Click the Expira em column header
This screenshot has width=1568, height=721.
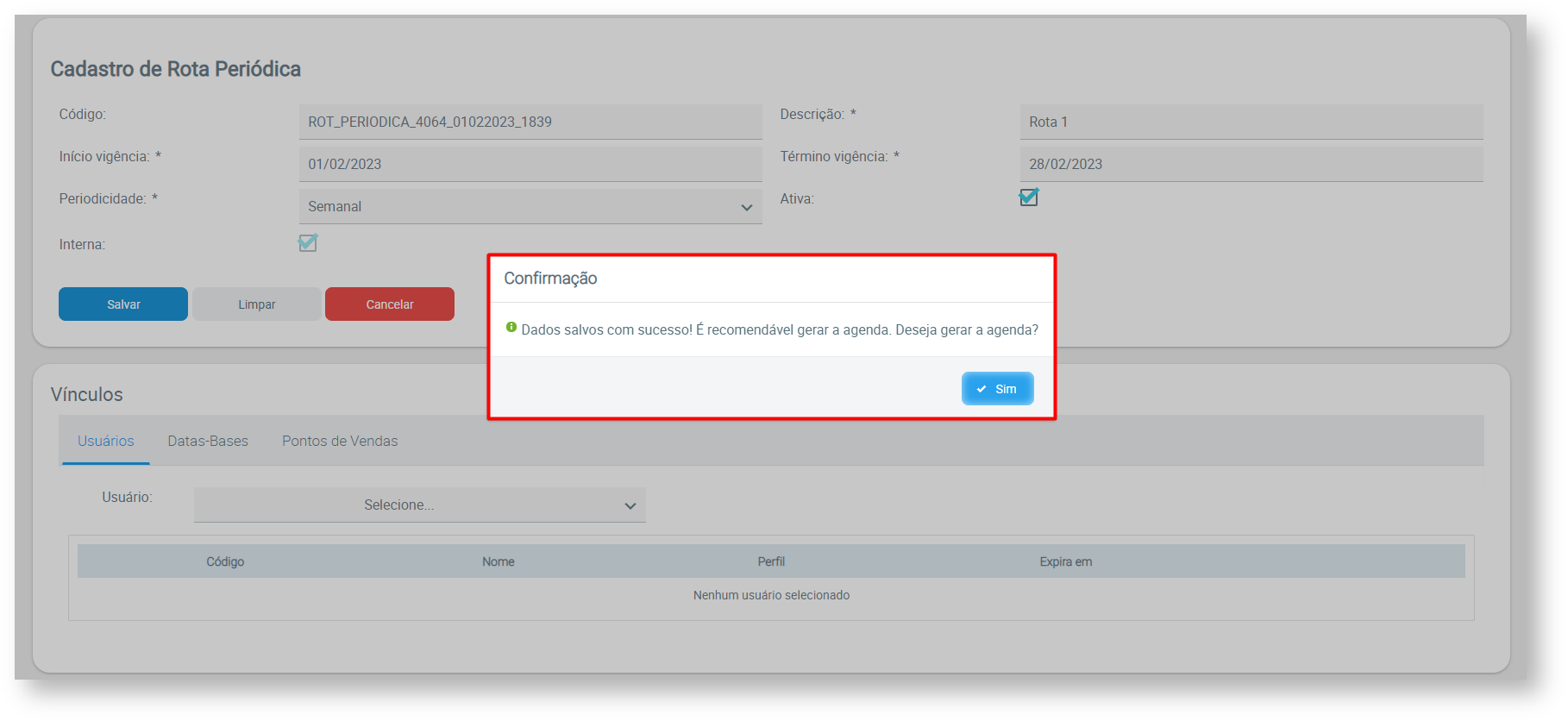(1066, 561)
